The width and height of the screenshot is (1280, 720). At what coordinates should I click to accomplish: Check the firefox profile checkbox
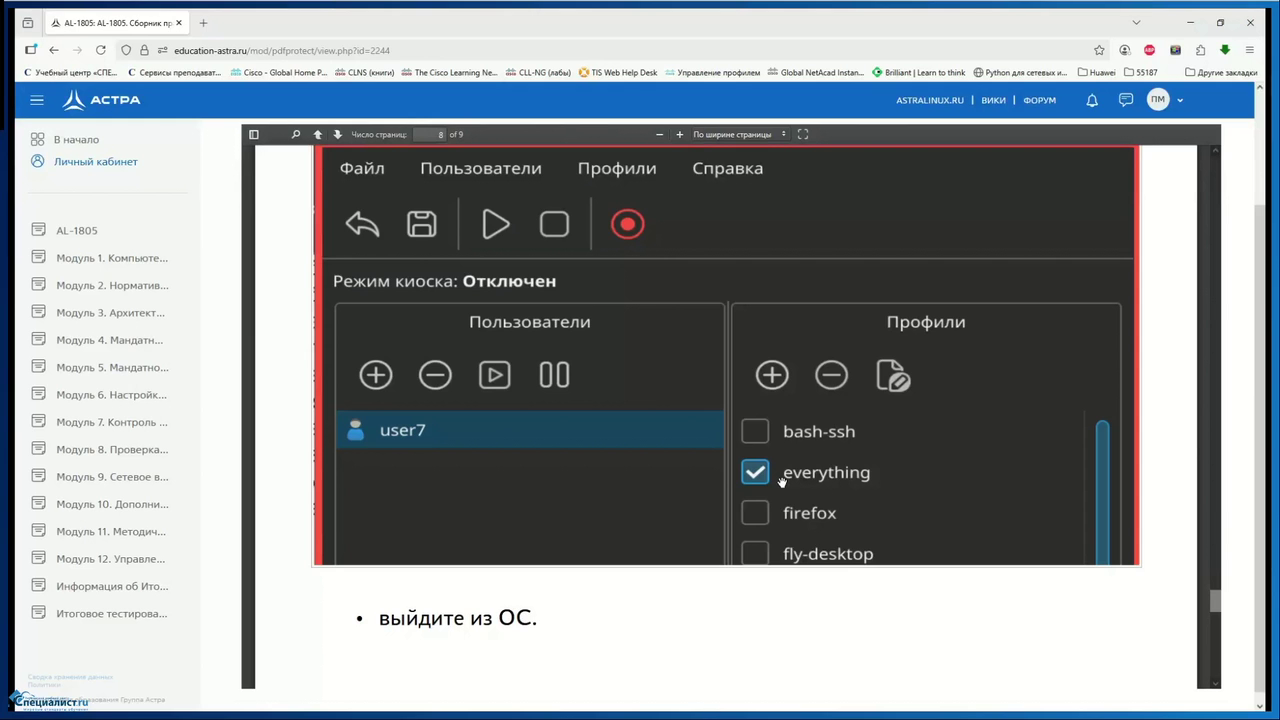point(755,513)
